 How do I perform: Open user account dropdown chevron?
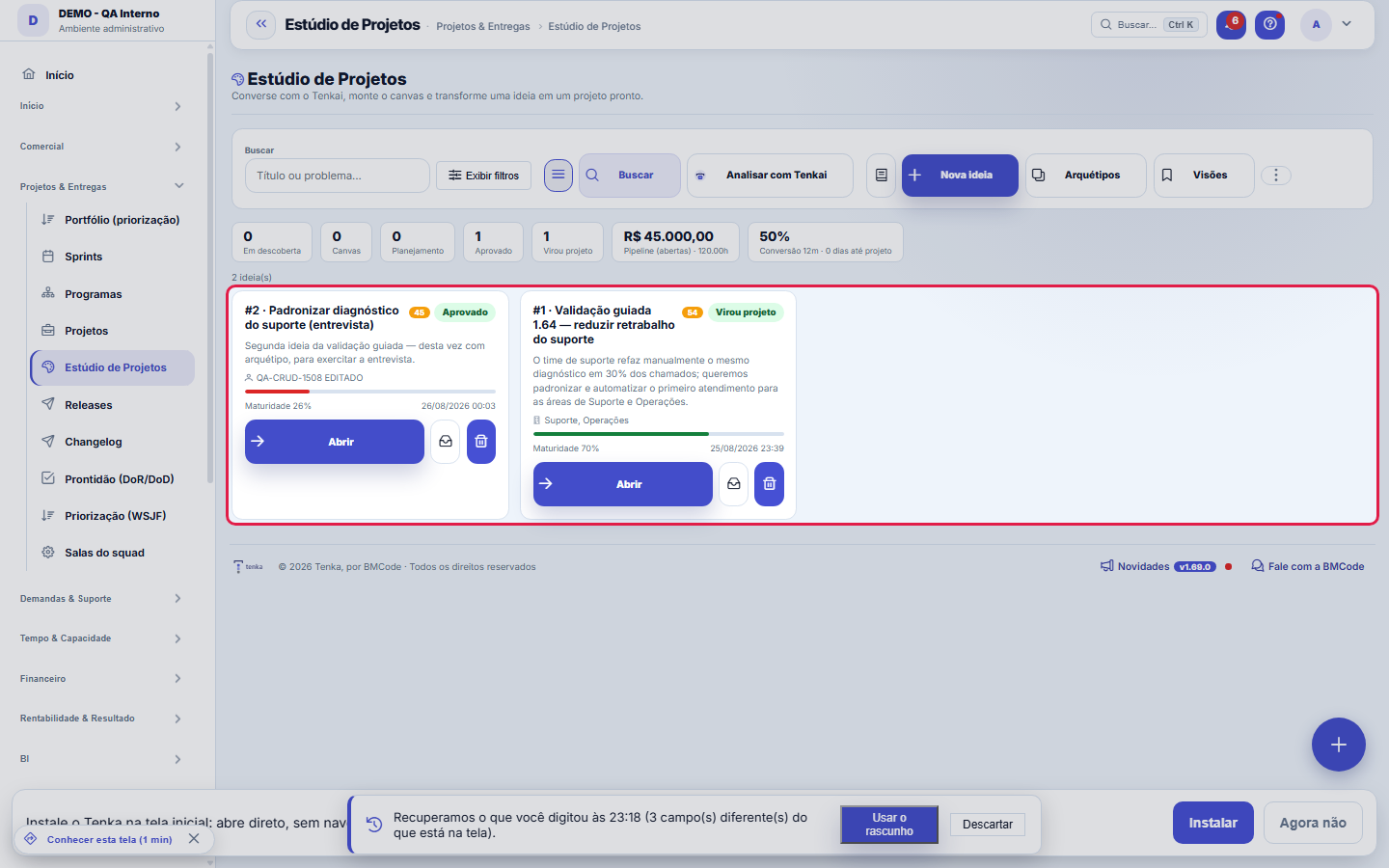[x=1347, y=24]
